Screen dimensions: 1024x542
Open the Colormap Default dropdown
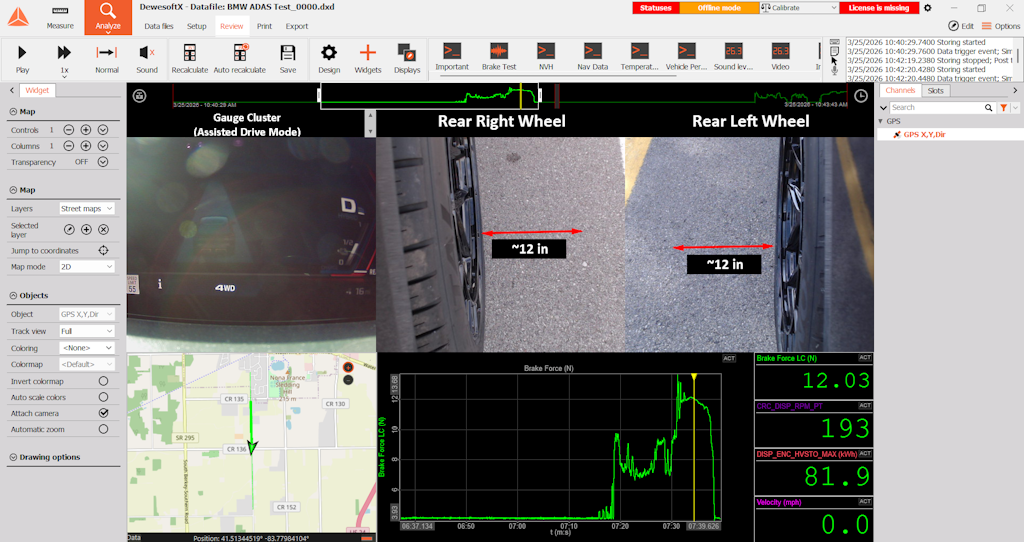point(87,364)
